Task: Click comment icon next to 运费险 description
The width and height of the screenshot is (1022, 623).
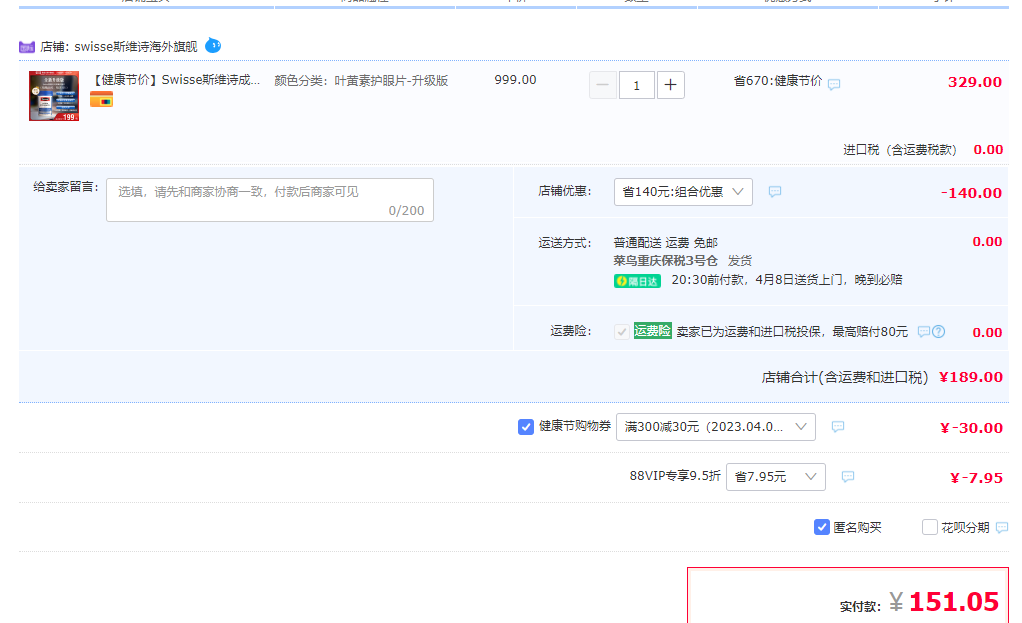Action: pyautogui.click(x=923, y=332)
